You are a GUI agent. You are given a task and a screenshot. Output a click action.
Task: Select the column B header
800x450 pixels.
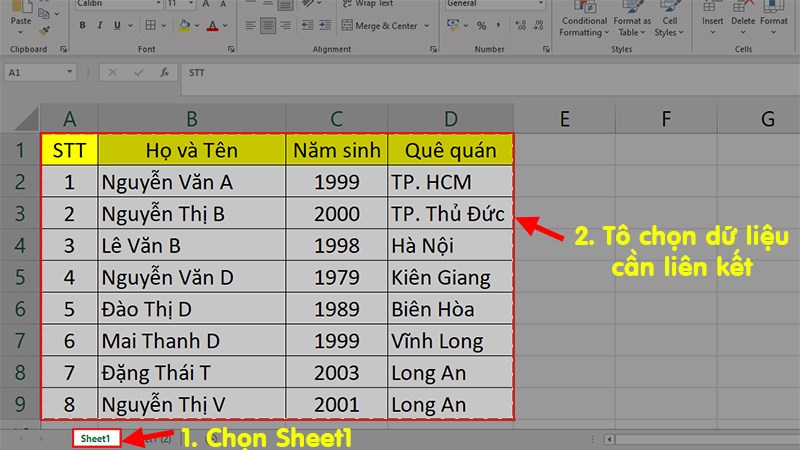pyautogui.click(x=192, y=119)
